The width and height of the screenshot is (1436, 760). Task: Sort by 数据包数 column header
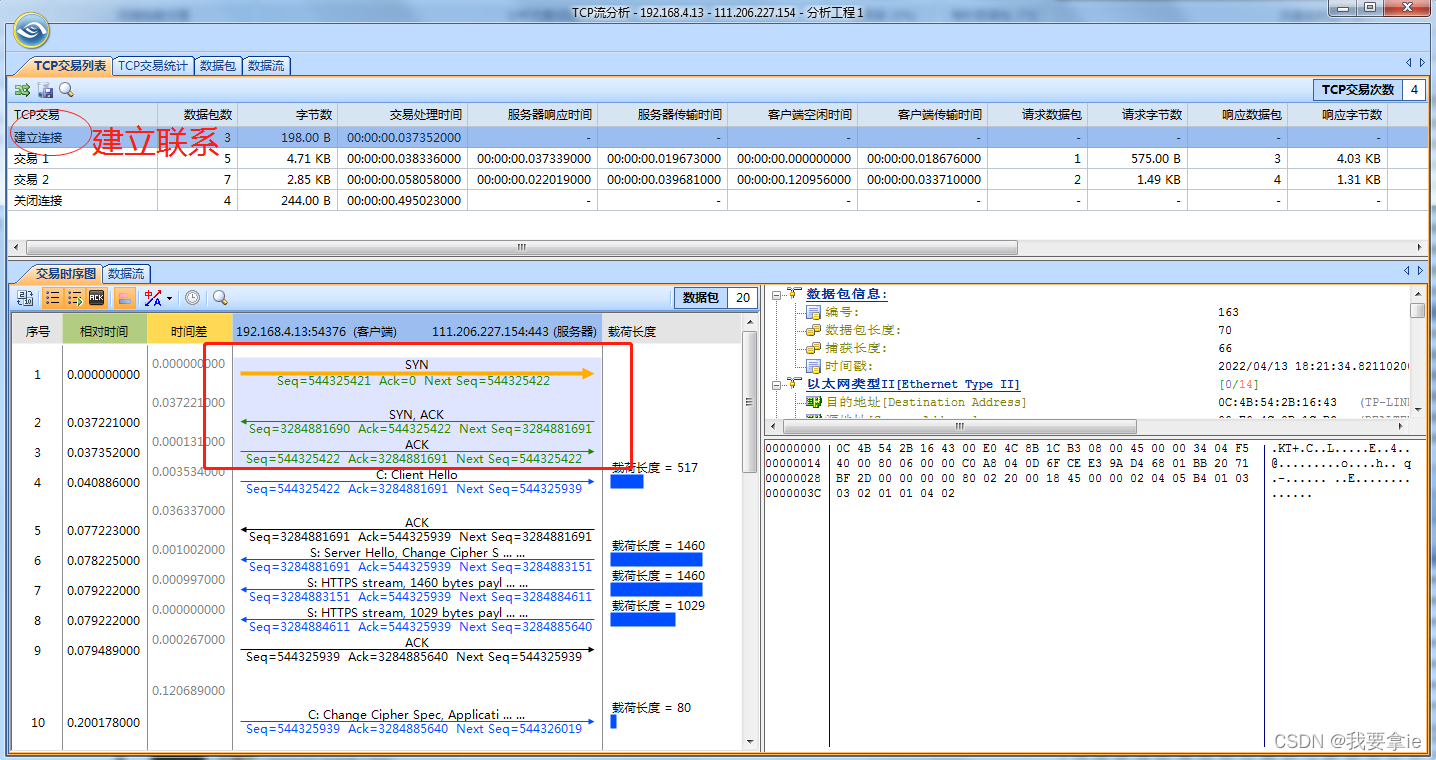(x=197, y=115)
